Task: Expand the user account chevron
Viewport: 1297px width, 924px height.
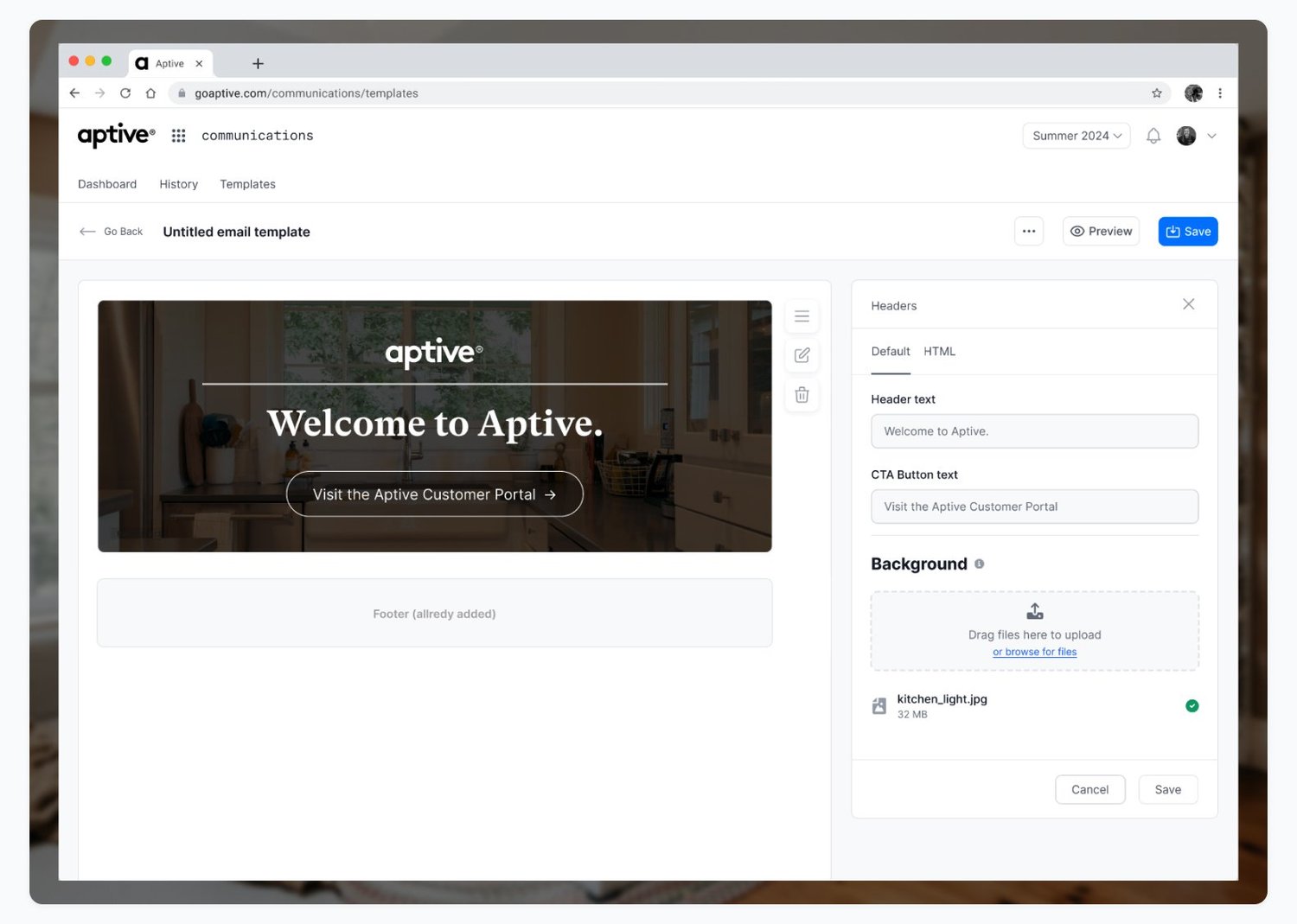Action: click(x=1212, y=136)
